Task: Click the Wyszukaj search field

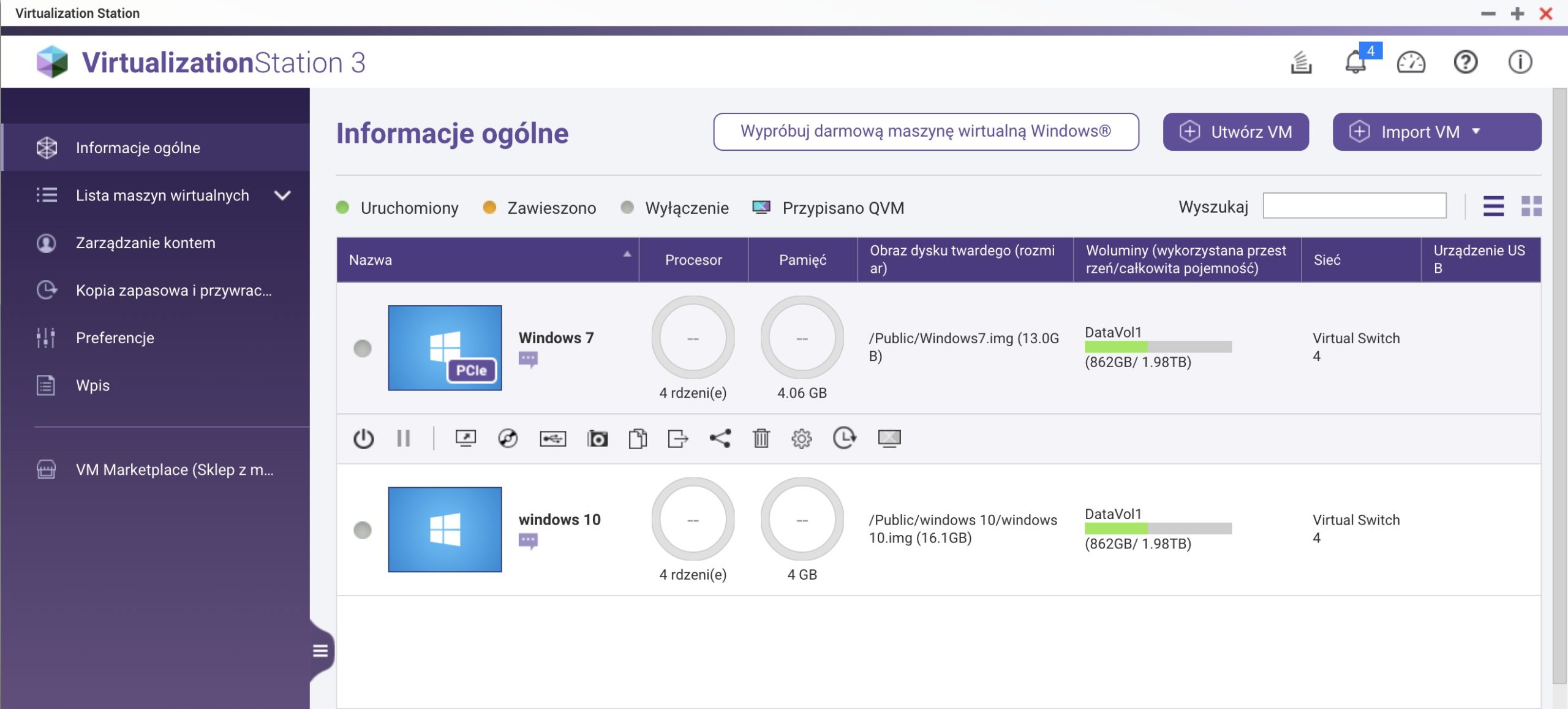Action: pyautogui.click(x=1354, y=207)
